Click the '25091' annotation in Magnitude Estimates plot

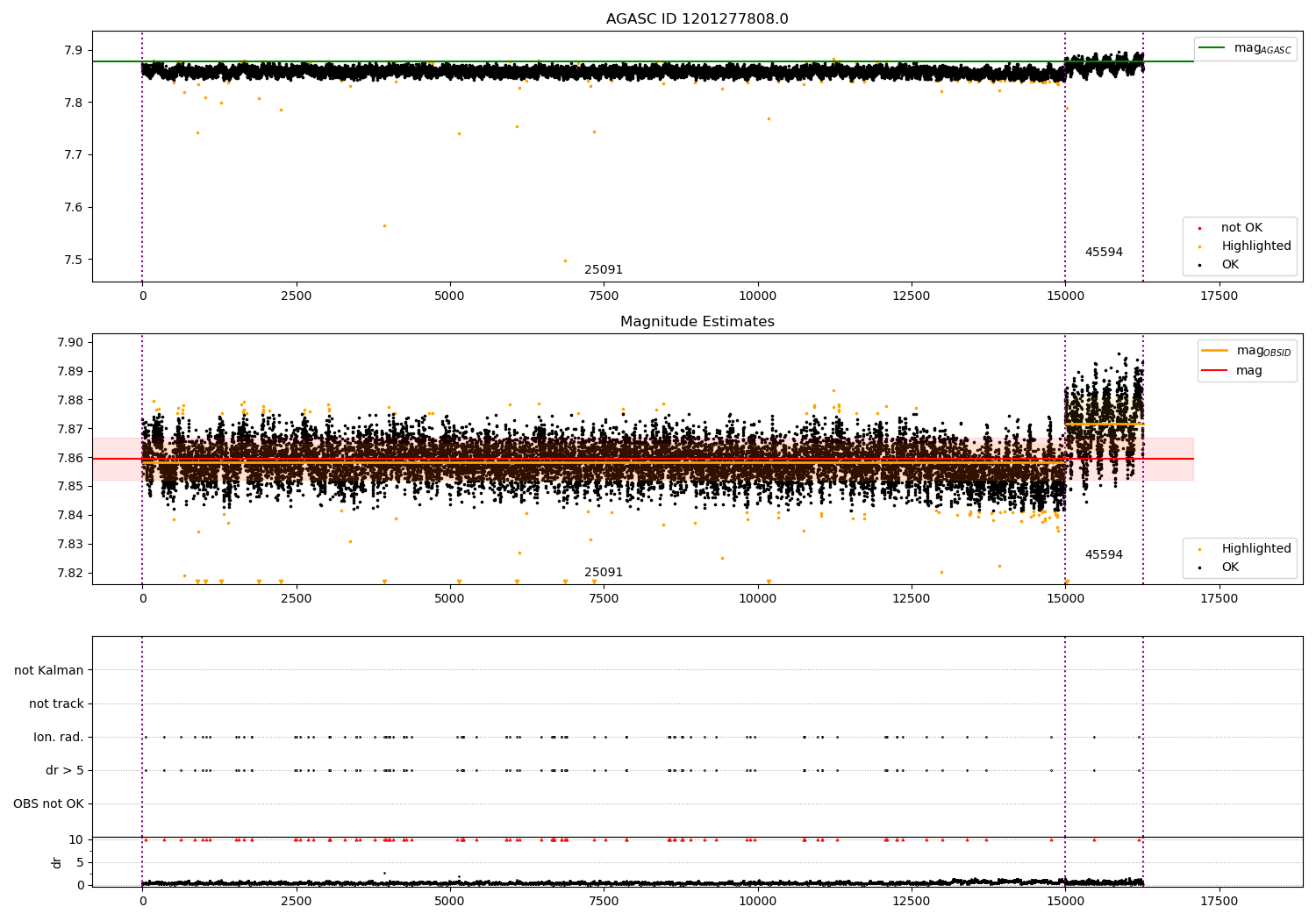(604, 573)
